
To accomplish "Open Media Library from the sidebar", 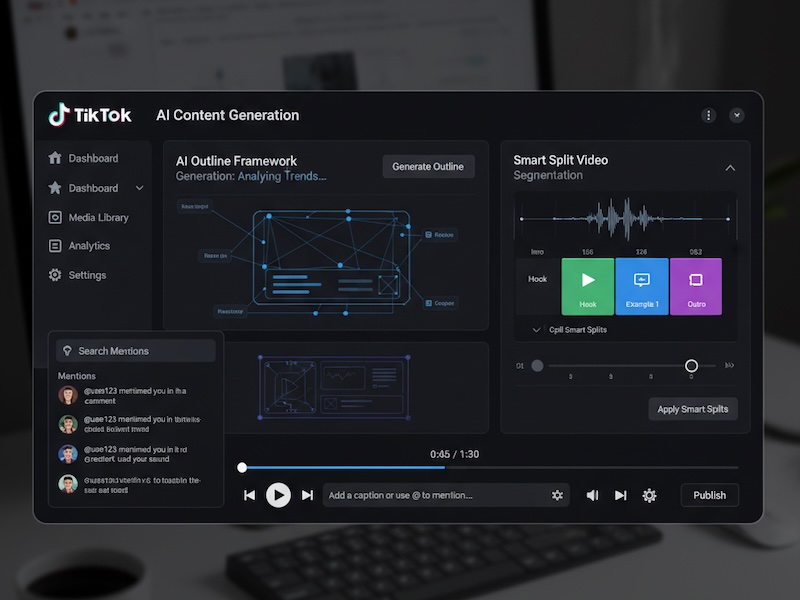I will coord(98,217).
